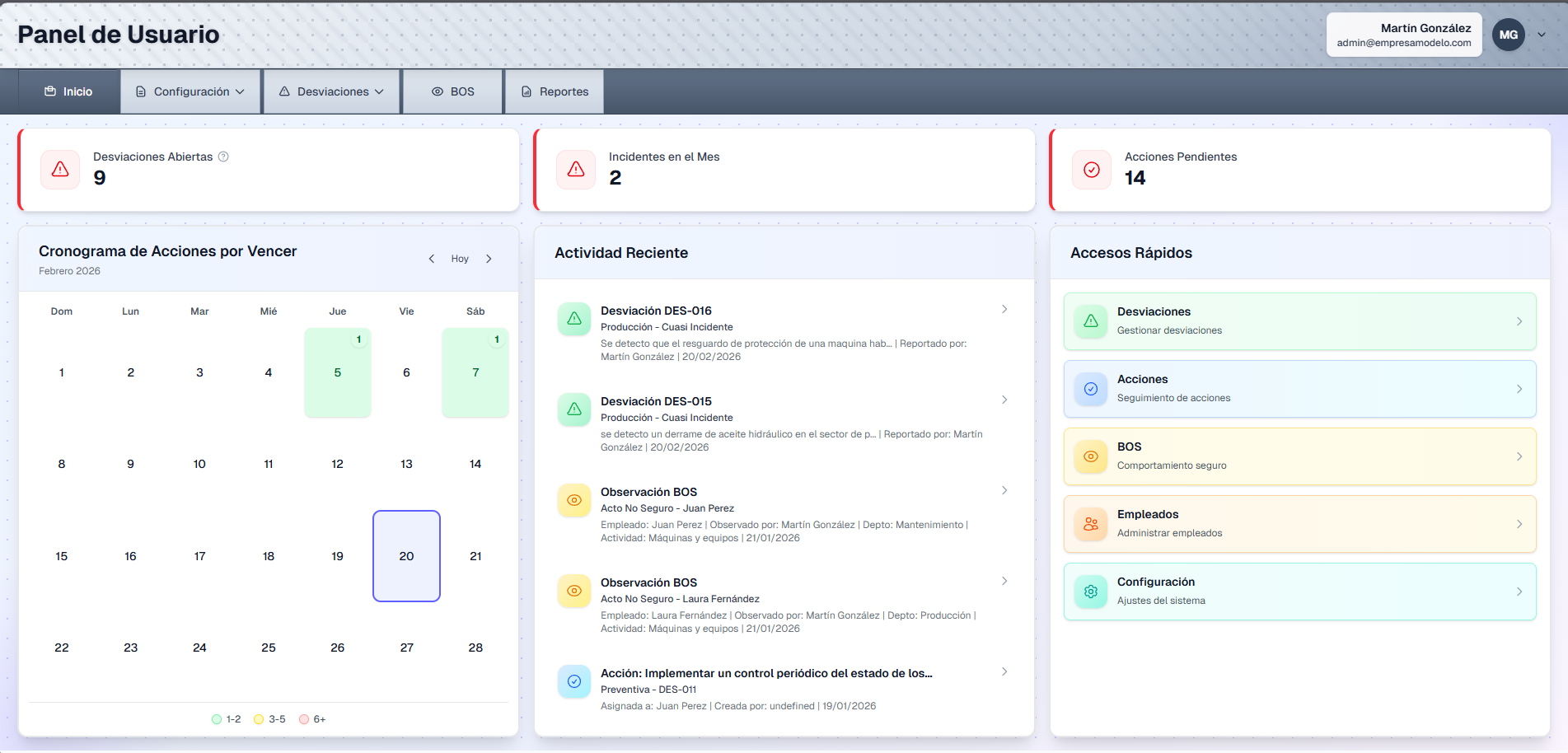Expand the user account menu chevron
Viewport: 1568px width, 753px height.
[x=1542, y=35]
